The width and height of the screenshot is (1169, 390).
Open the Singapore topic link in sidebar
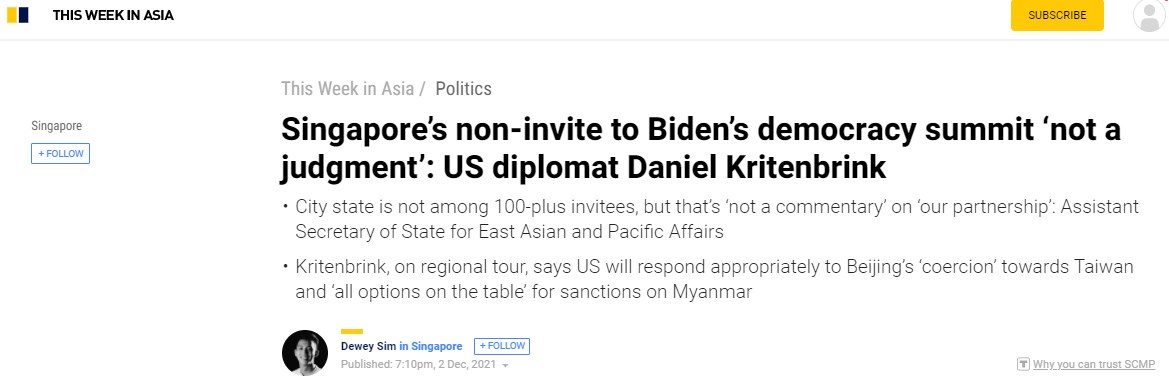pos(57,126)
